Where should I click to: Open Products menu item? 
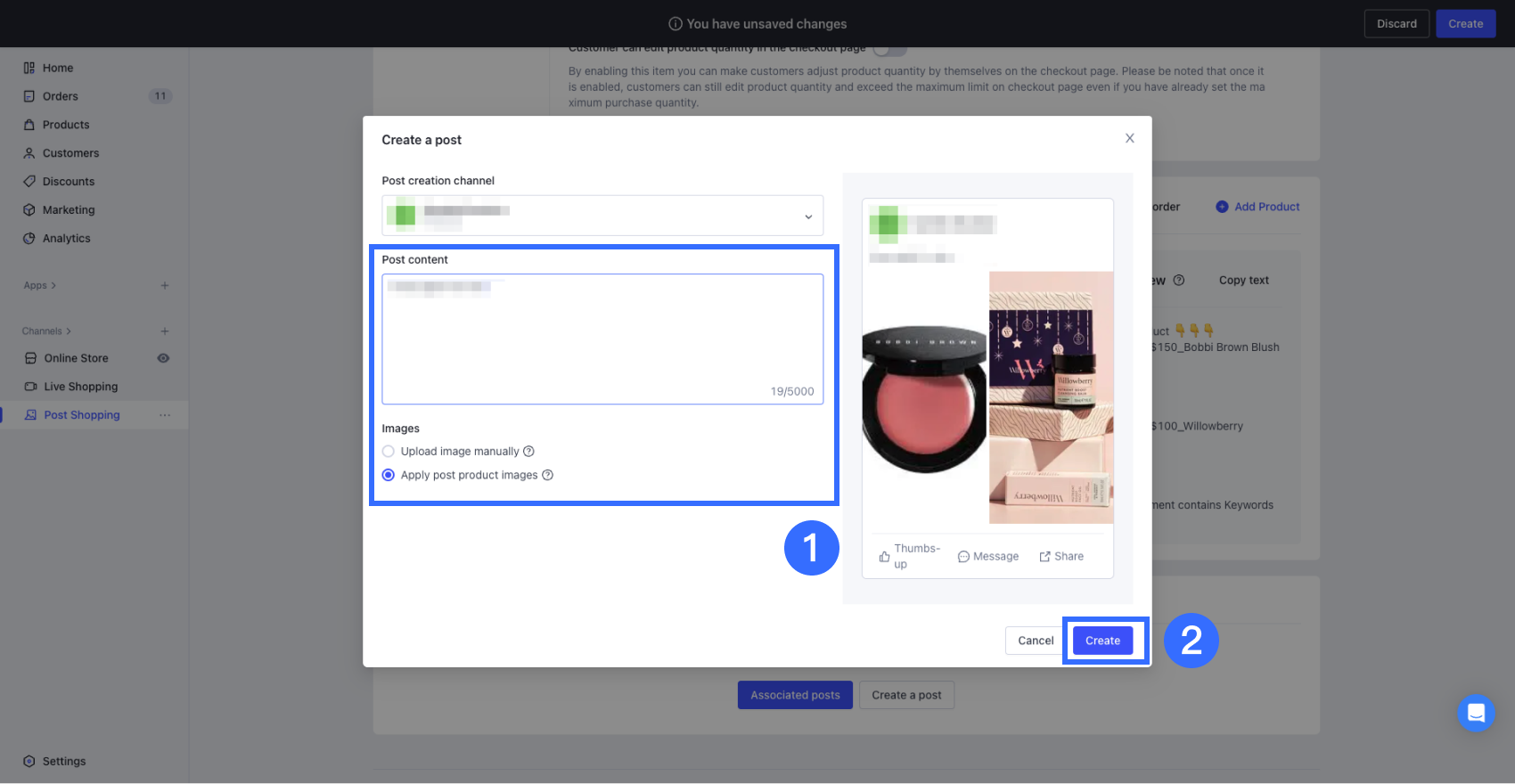tap(66, 125)
